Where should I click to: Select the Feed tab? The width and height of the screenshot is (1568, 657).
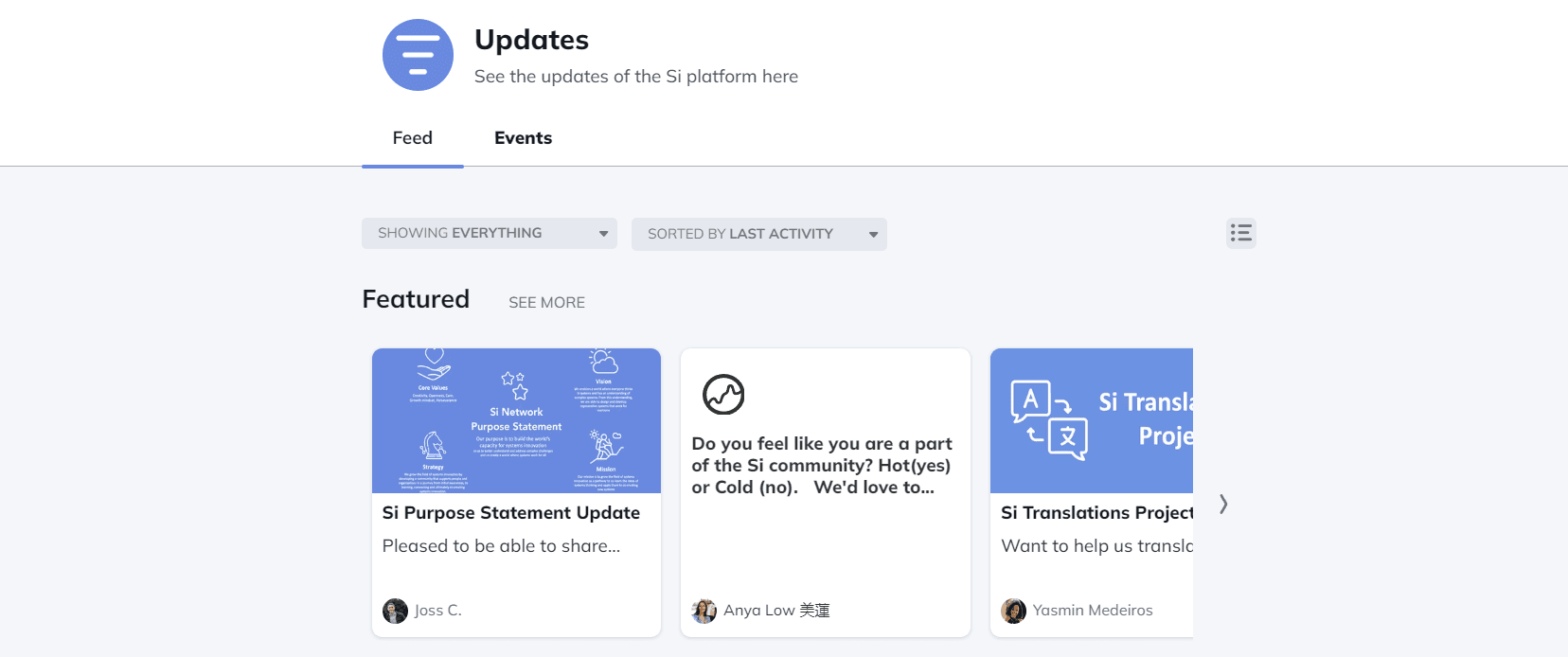(412, 137)
